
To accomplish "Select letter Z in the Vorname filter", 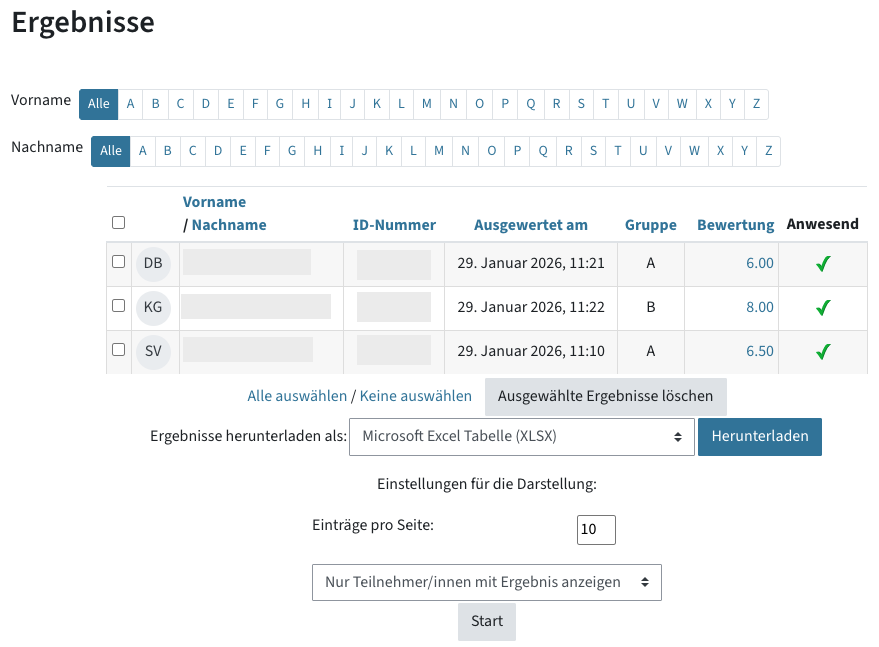I will 756,103.
